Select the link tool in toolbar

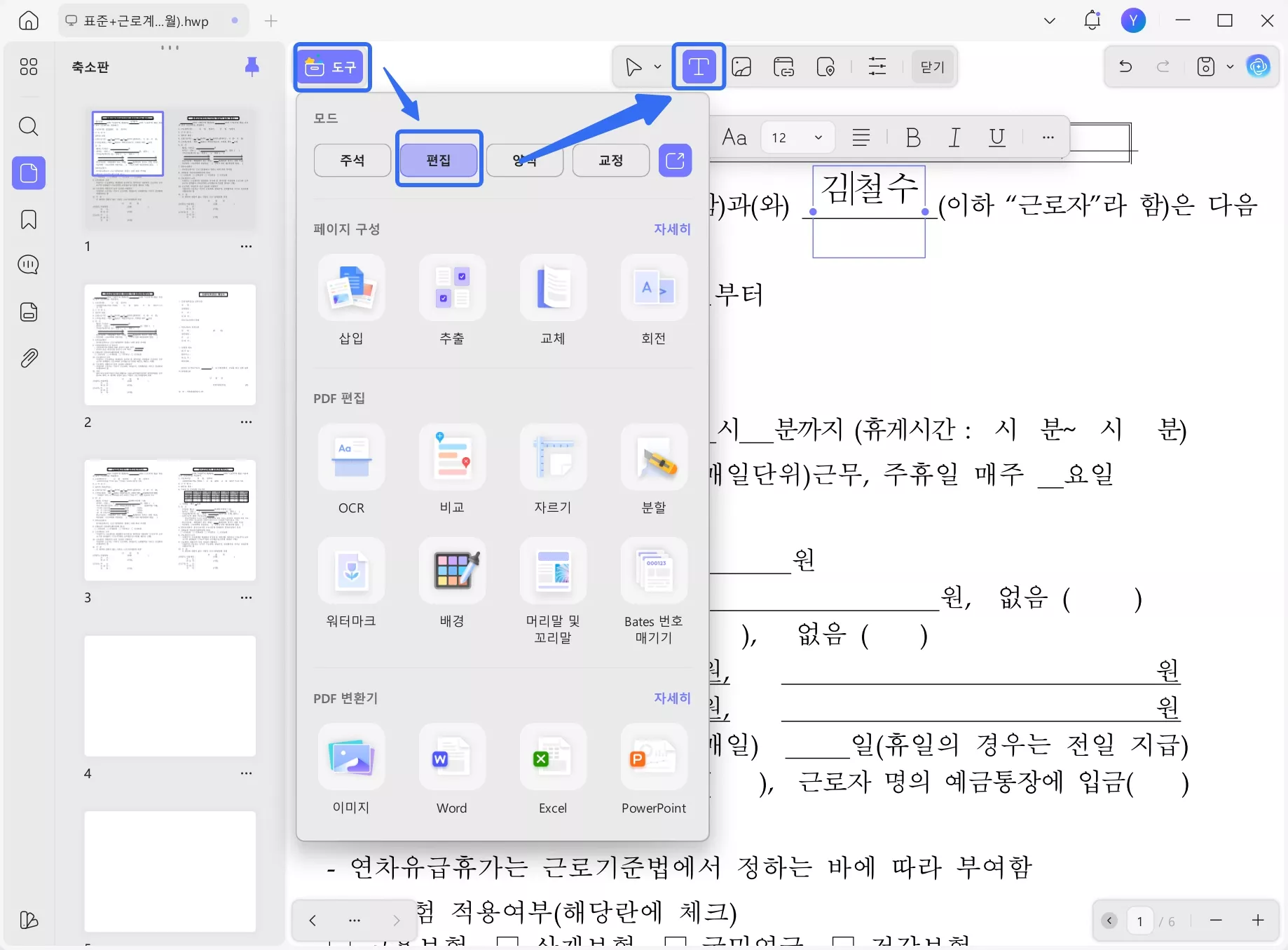(x=783, y=67)
